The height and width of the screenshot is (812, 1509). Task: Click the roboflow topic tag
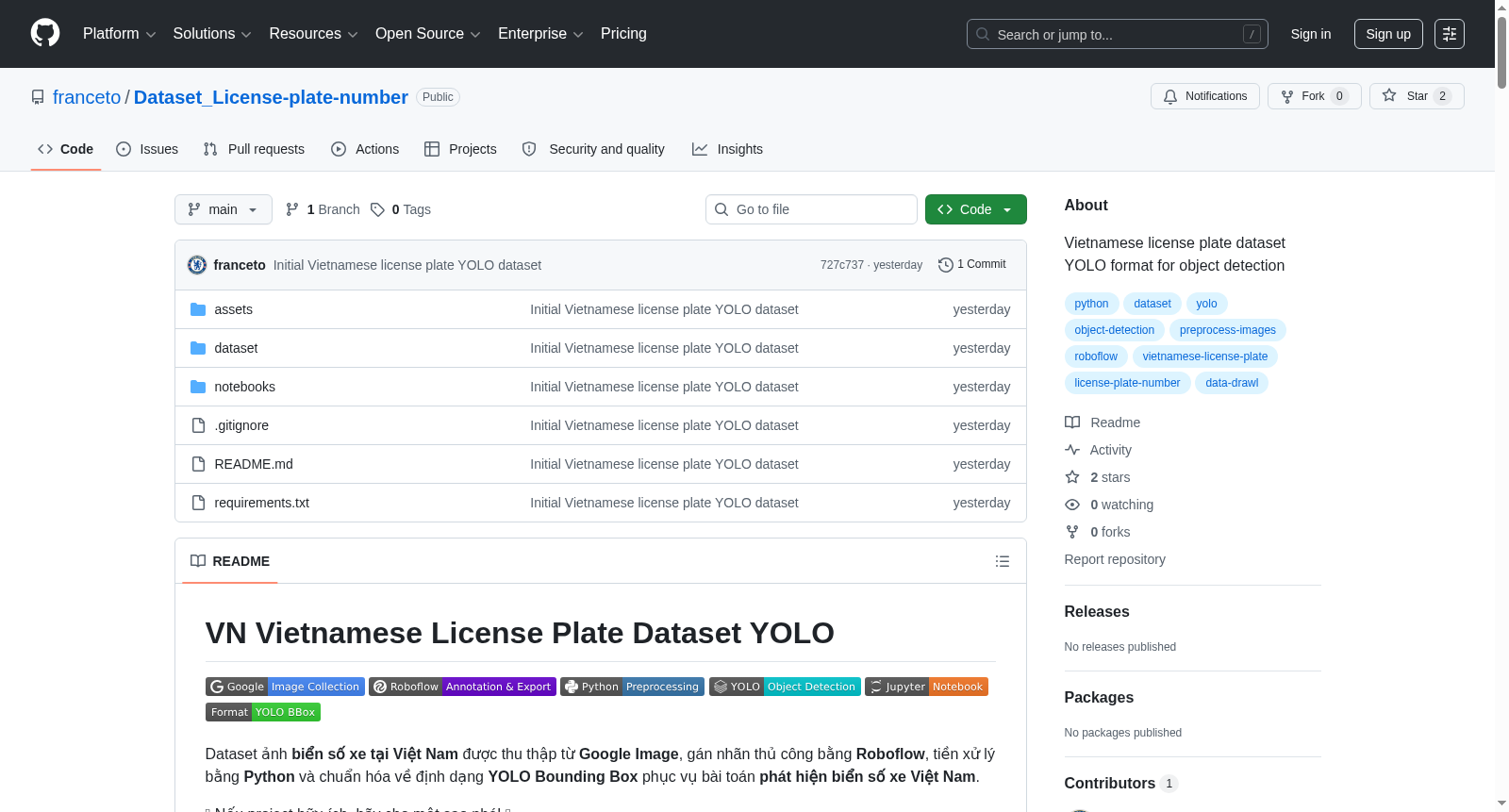1096,356
